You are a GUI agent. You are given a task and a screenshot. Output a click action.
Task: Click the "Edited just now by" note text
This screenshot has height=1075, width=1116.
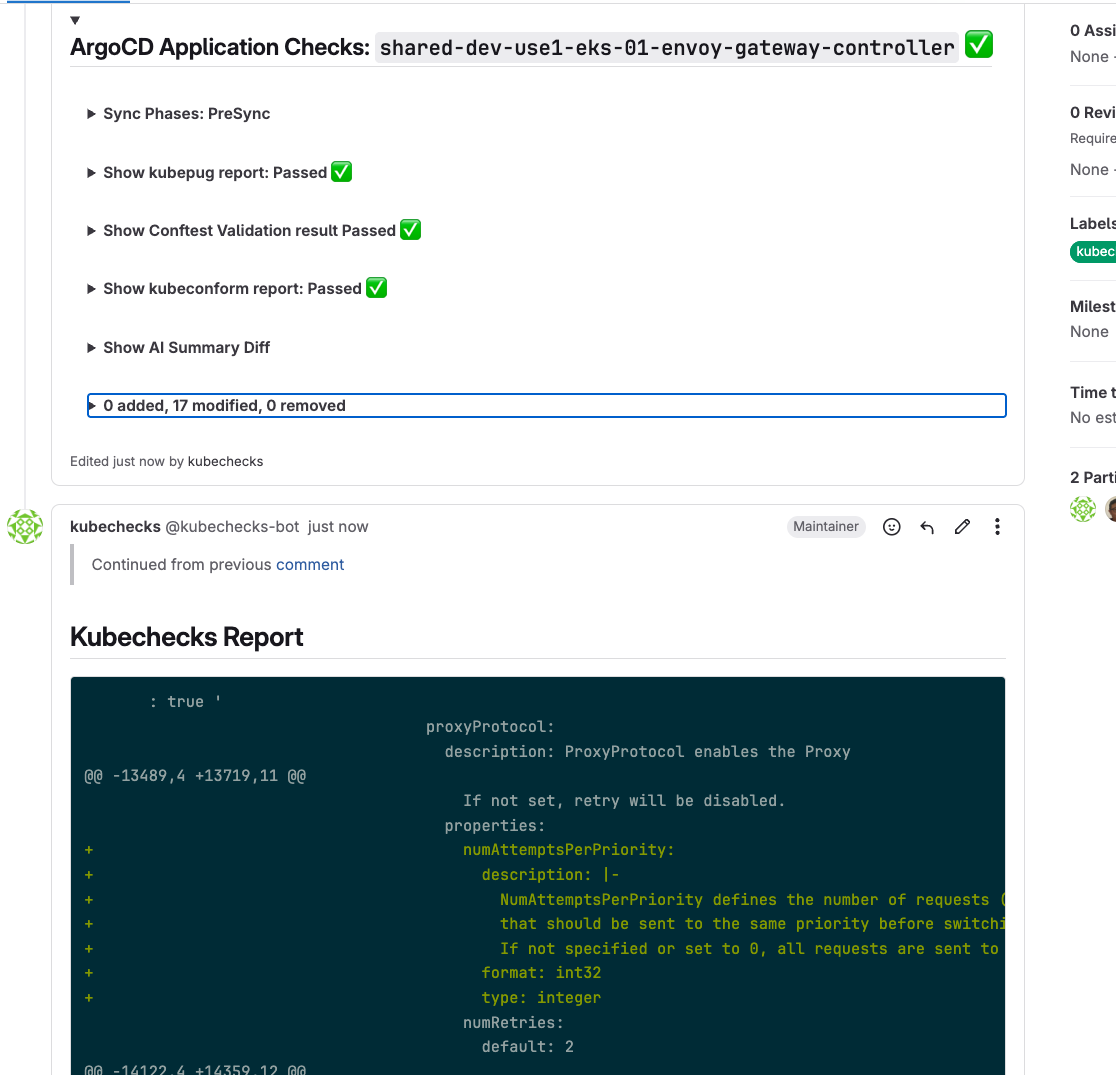(x=127, y=461)
